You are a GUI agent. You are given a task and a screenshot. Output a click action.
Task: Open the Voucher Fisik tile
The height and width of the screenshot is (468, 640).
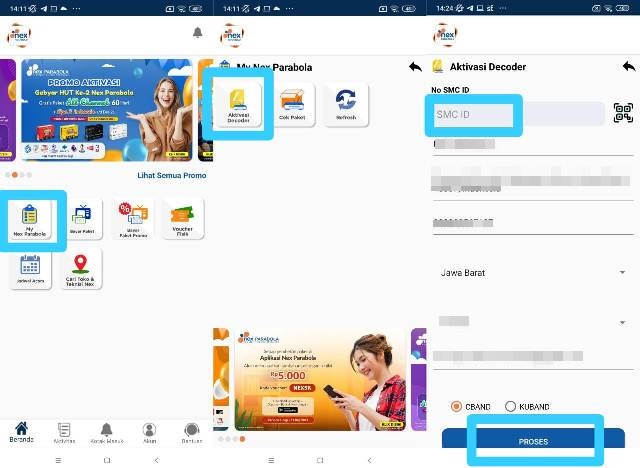point(182,220)
